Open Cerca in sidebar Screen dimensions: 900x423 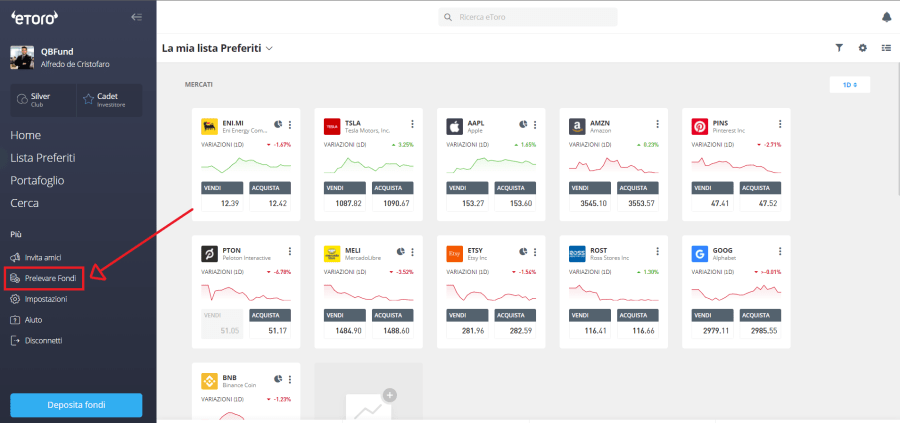click(x=25, y=203)
